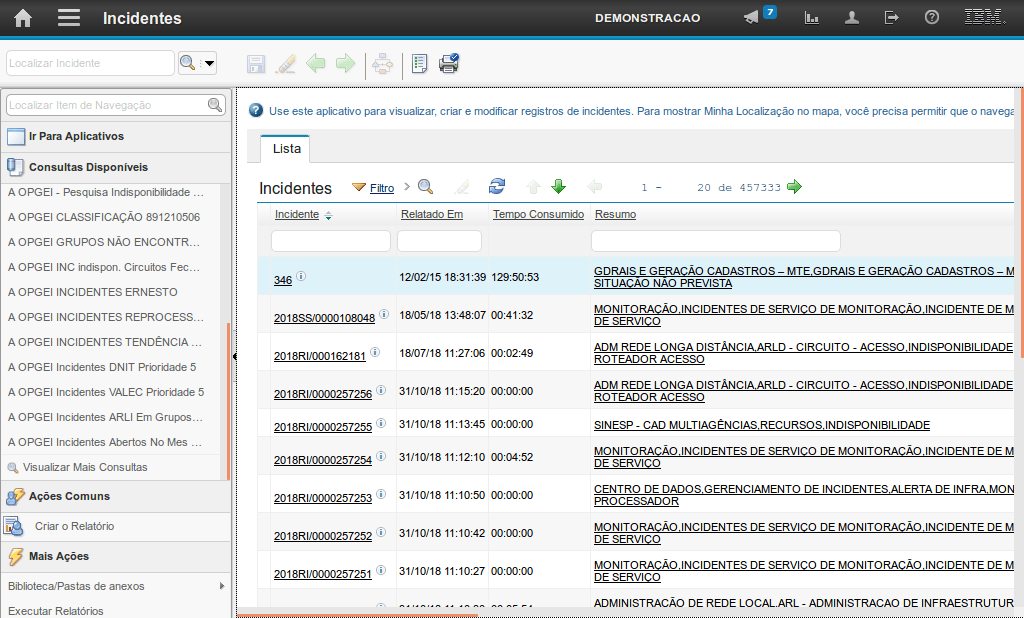Collapse the Mais Ações section
The image size is (1024, 618).
coord(116,557)
